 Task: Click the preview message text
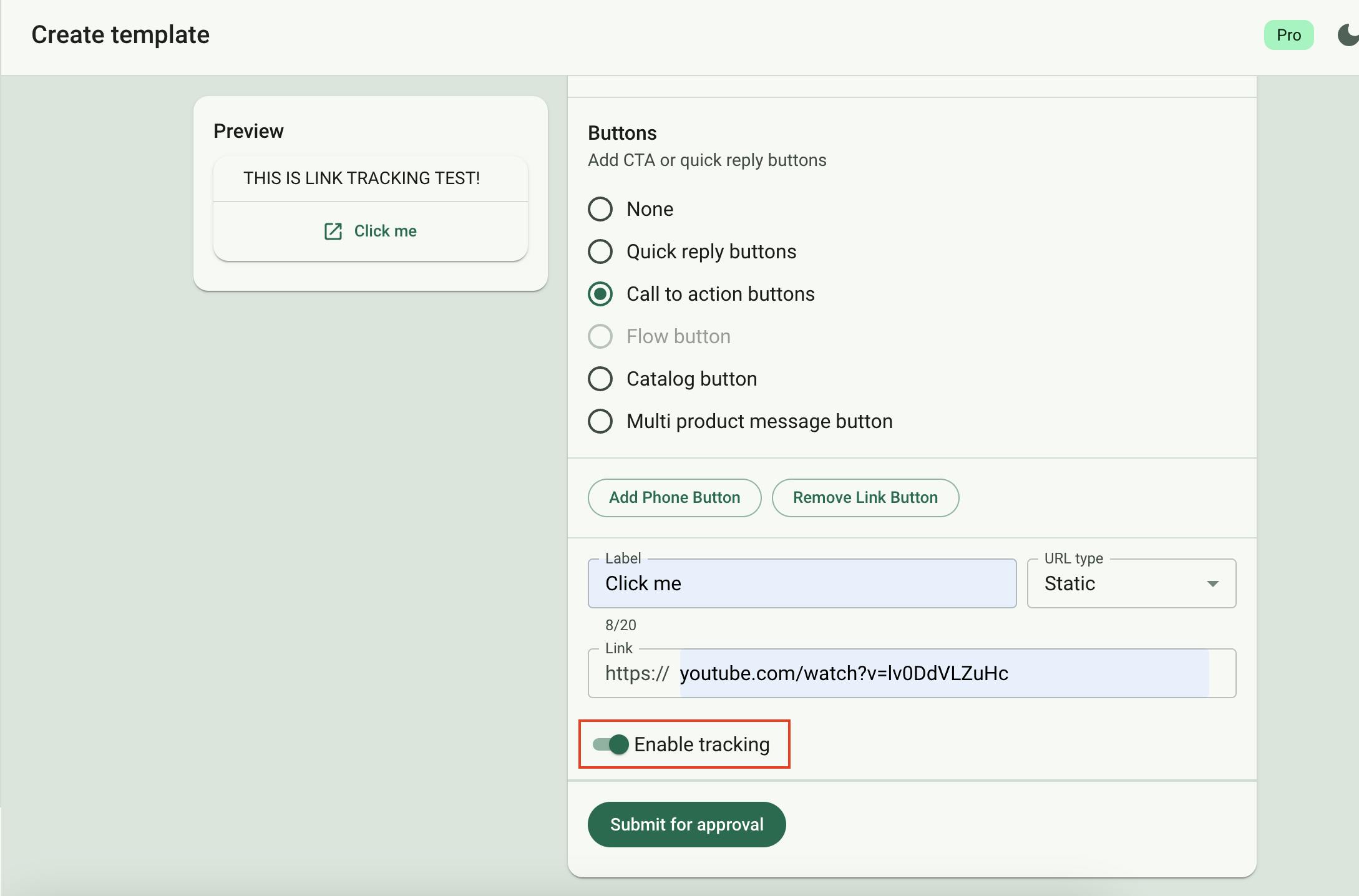(x=362, y=178)
